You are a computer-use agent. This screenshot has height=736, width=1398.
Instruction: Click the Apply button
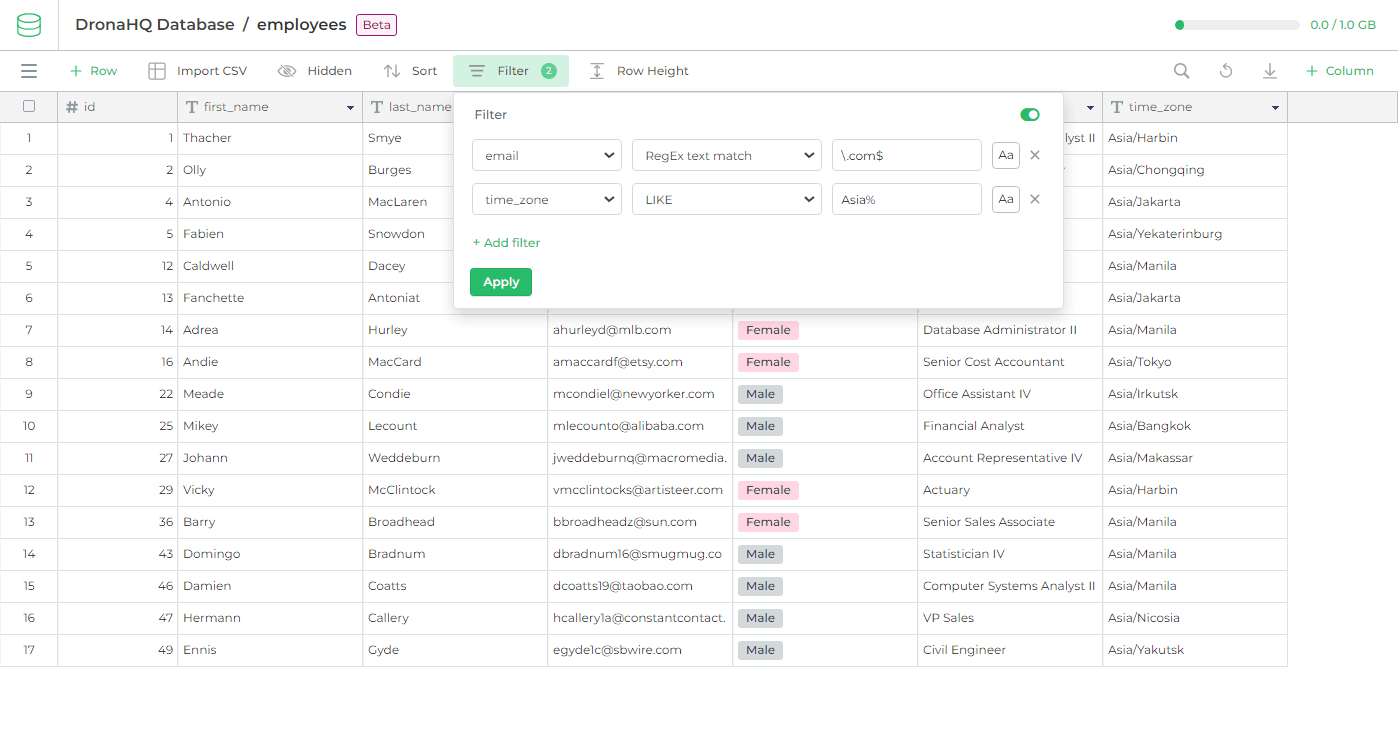pyautogui.click(x=501, y=282)
